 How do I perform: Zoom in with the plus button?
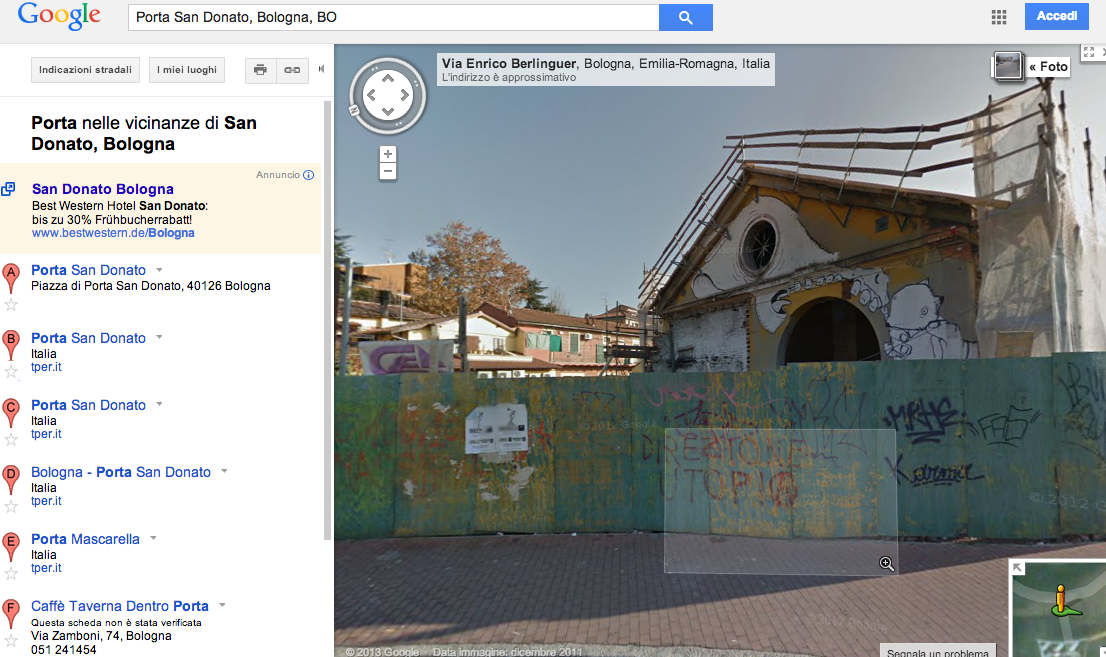388,154
